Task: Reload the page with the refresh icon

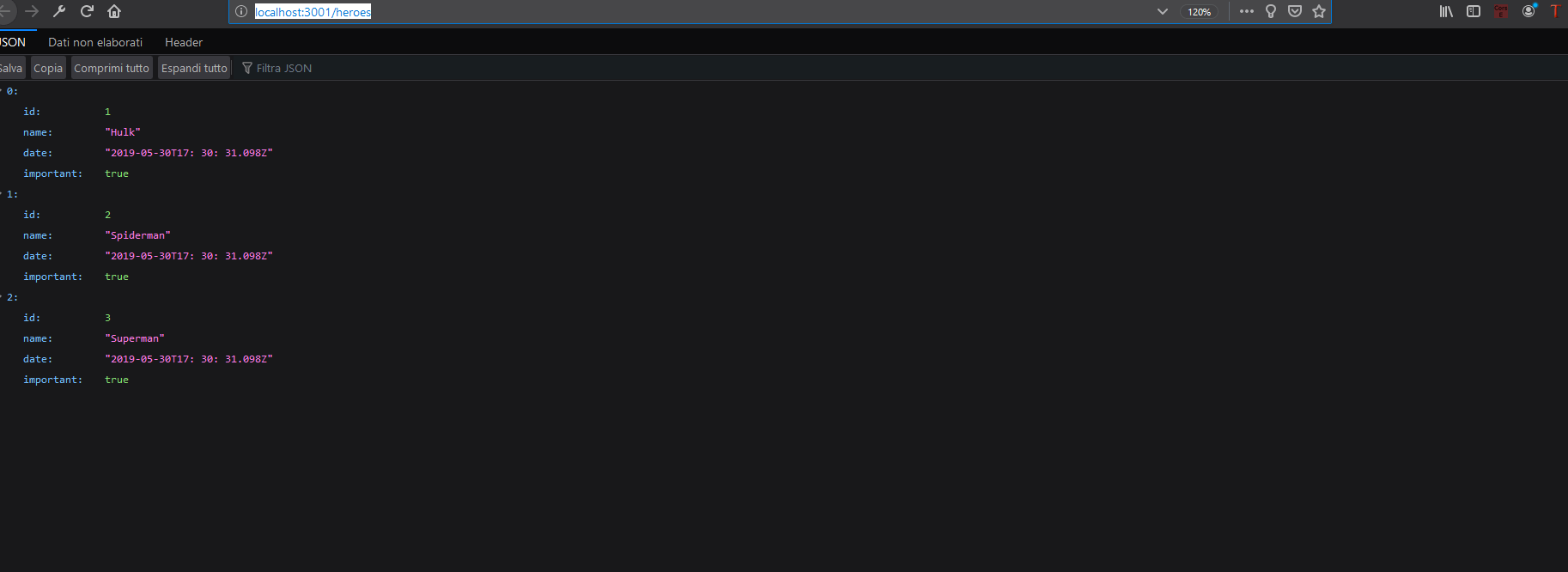Action: [x=87, y=11]
